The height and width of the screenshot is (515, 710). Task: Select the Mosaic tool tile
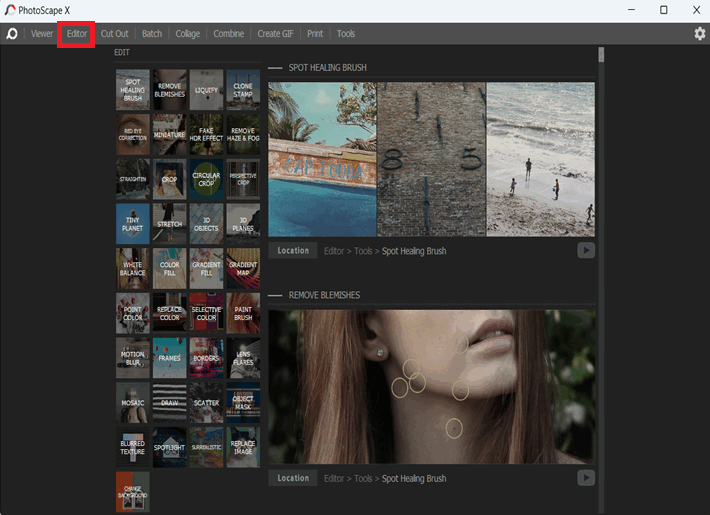pos(133,403)
